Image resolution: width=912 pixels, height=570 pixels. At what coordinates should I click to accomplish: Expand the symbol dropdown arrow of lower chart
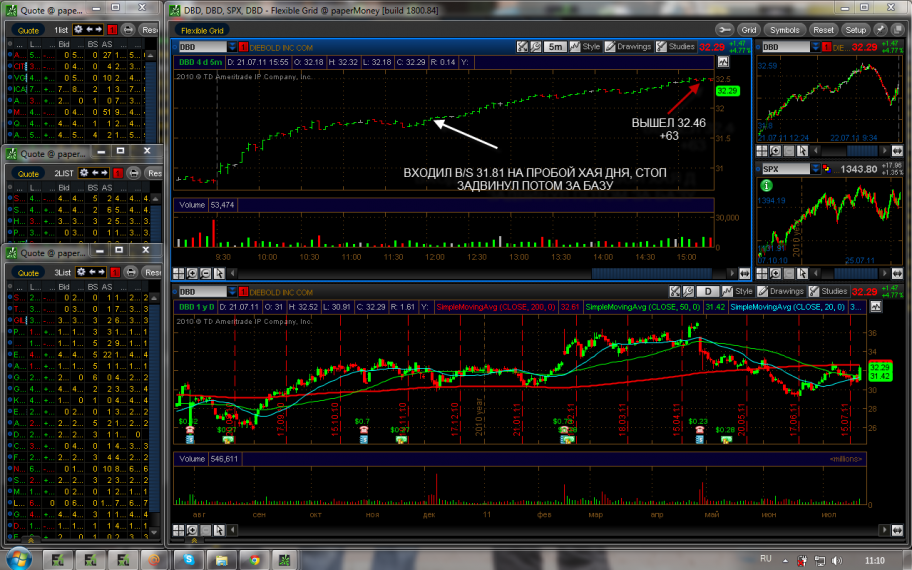[232, 292]
